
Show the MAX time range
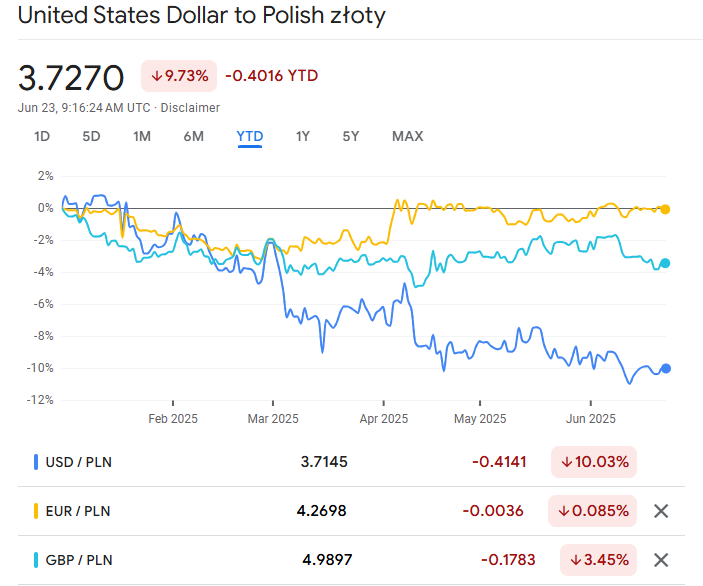click(407, 136)
